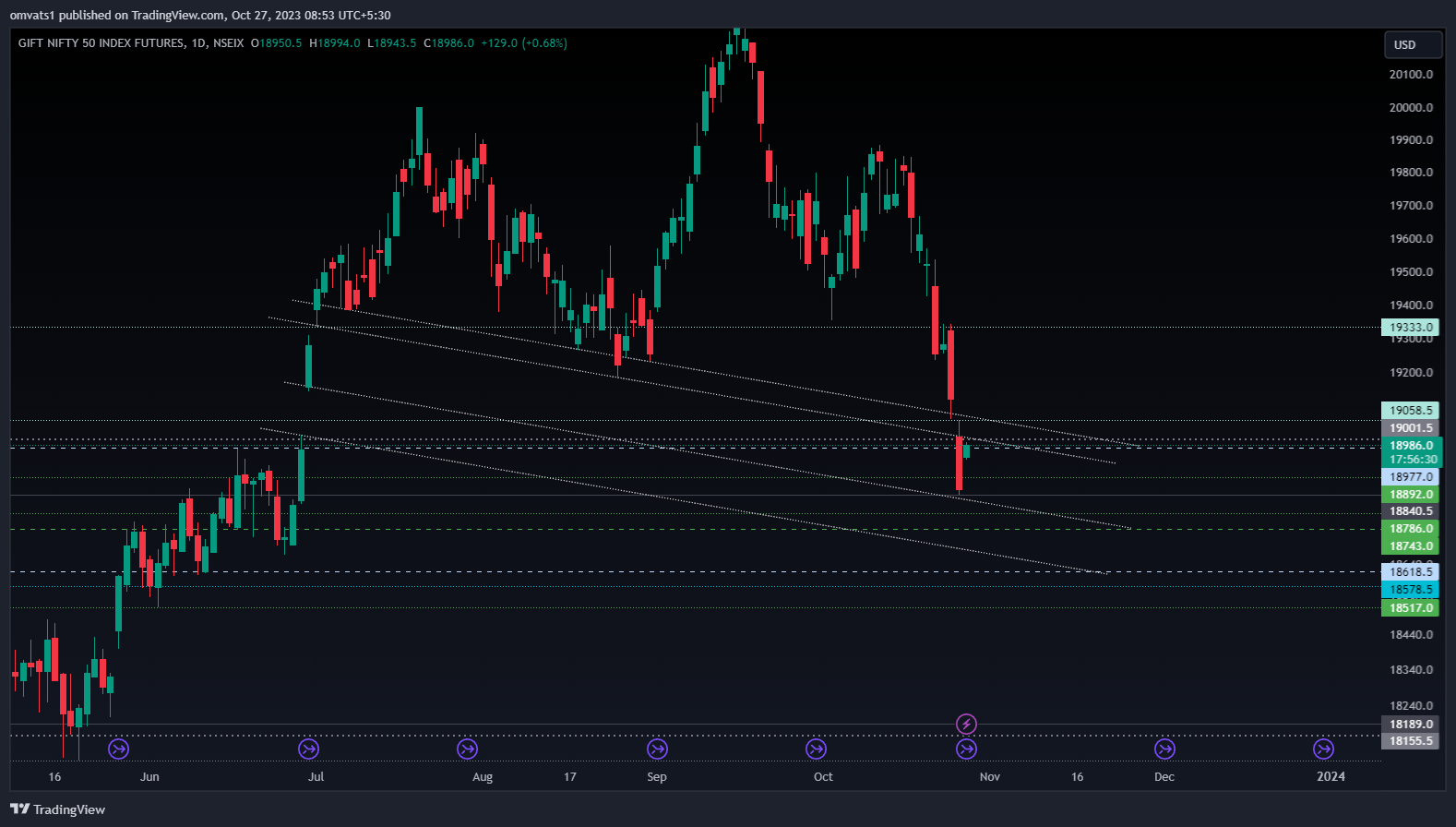Click the Dec label on the time axis
Screen dimensions: 1456x827
pos(1164,776)
